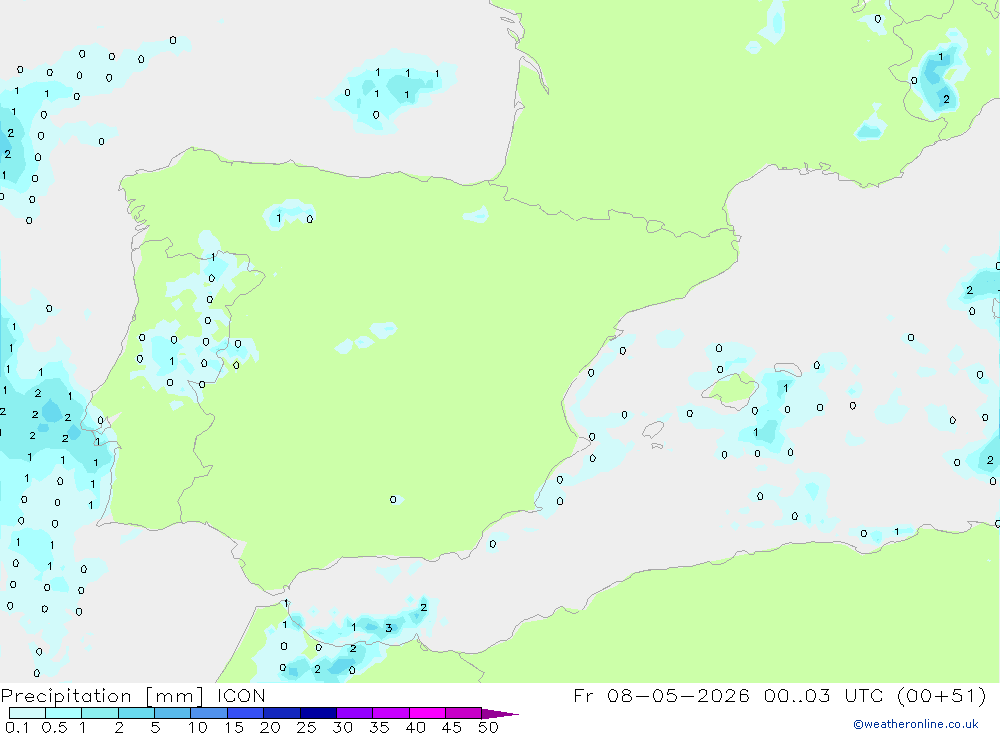
Task: Click the 40–45 mm magenta legend box
Action: tap(427, 713)
